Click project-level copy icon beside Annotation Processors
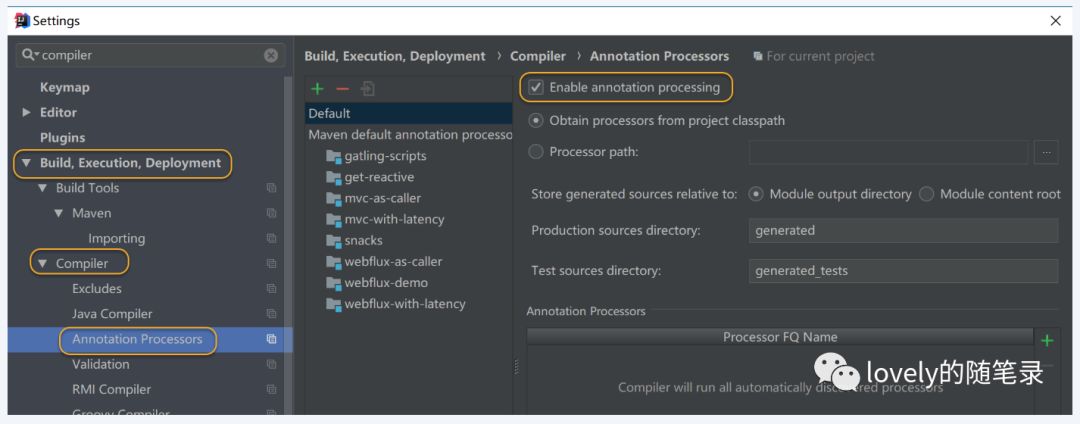The width and height of the screenshot is (1080, 424). pos(271,339)
